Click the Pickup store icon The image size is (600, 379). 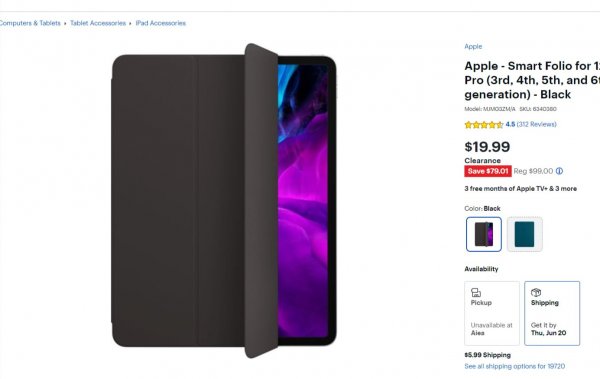(476, 293)
